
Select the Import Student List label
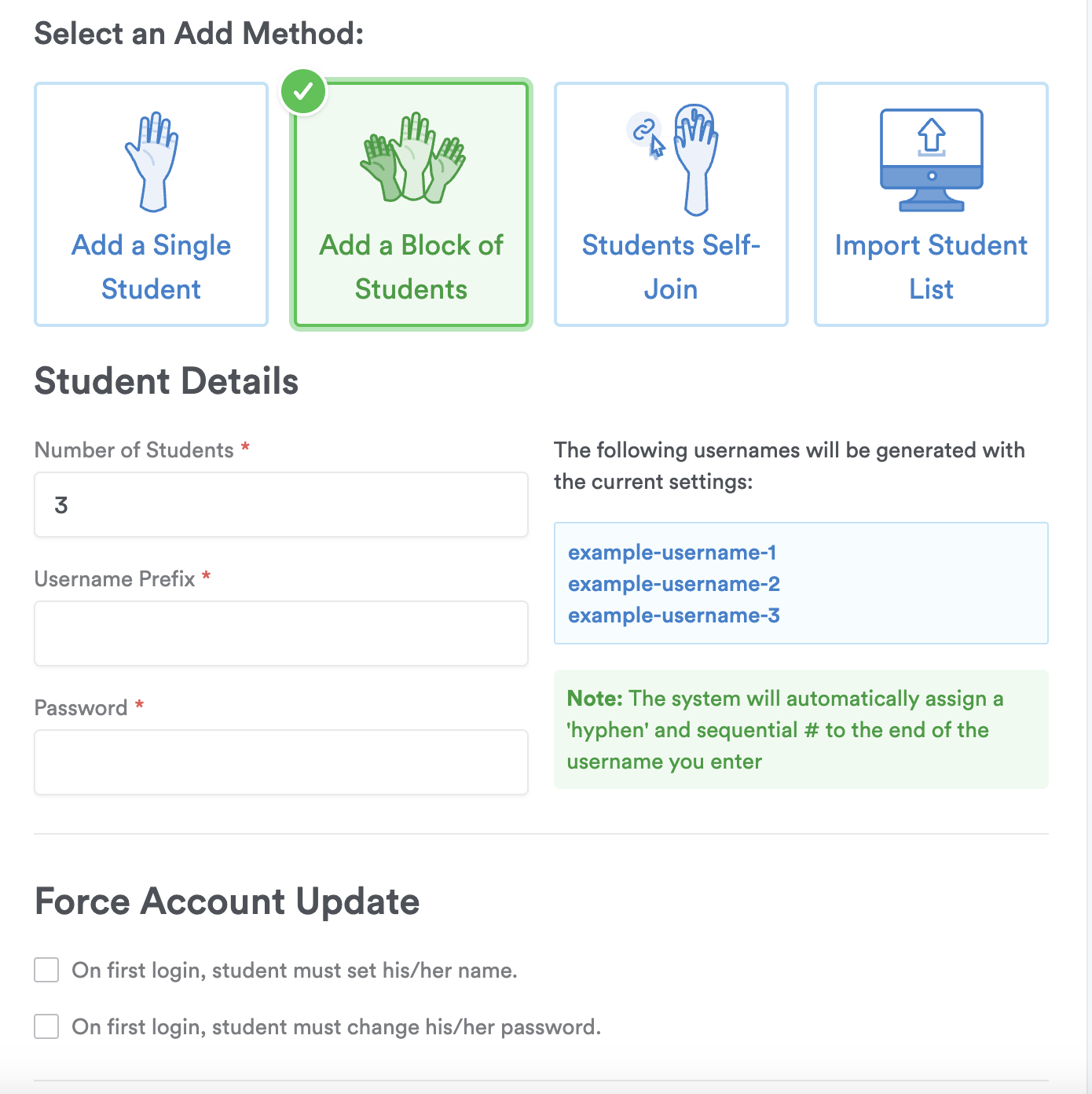931,267
